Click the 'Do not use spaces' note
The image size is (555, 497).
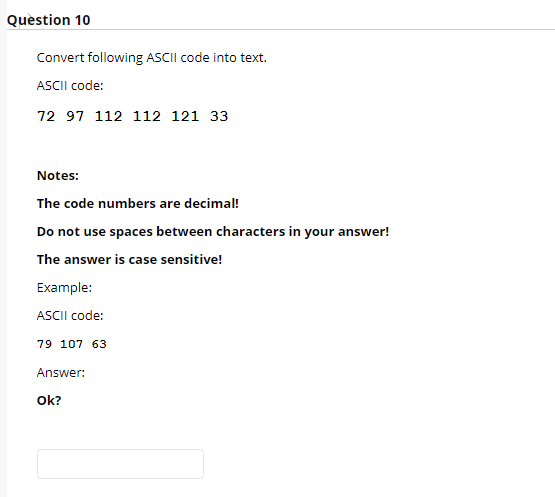pos(213,232)
